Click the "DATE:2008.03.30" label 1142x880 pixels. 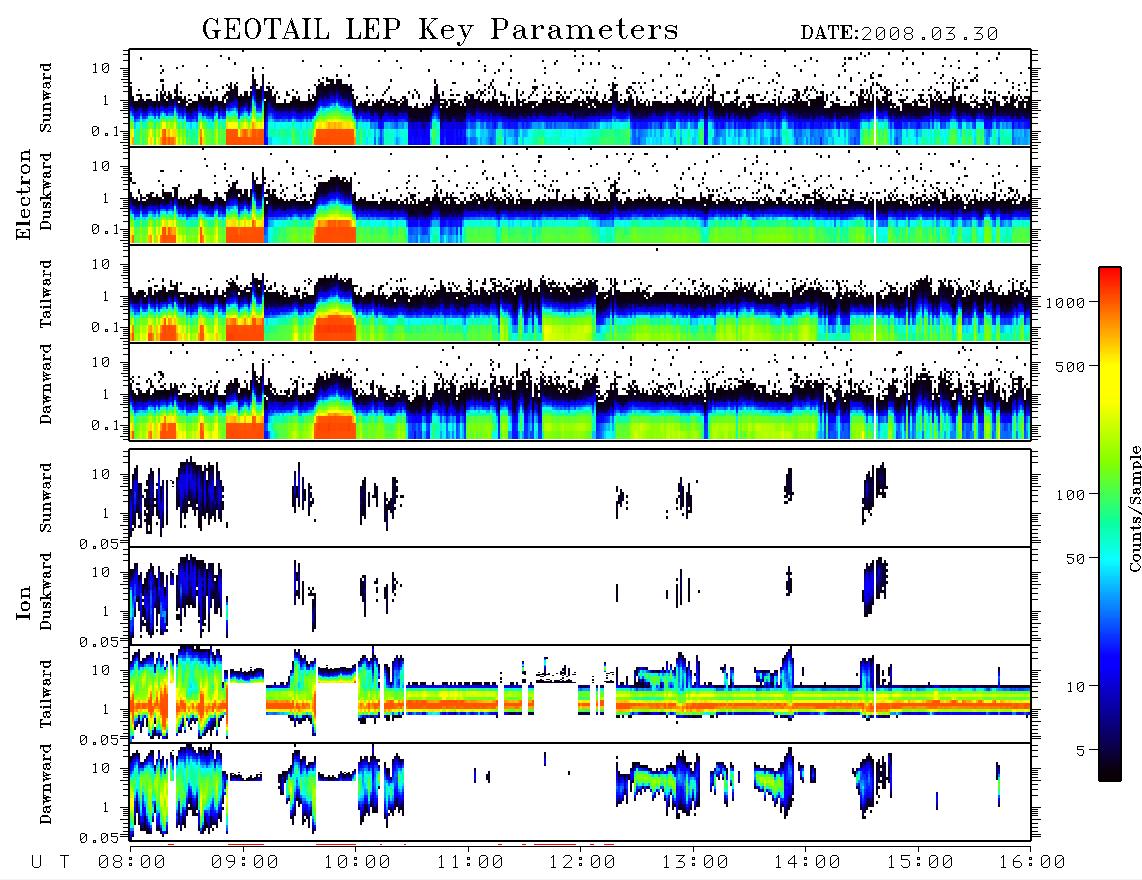(899, 34)
